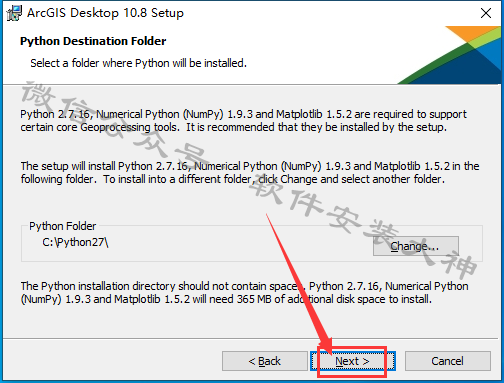Open the Change... folder dialog
The width and height of the screenshot is (504, 383).
[416, 246]
